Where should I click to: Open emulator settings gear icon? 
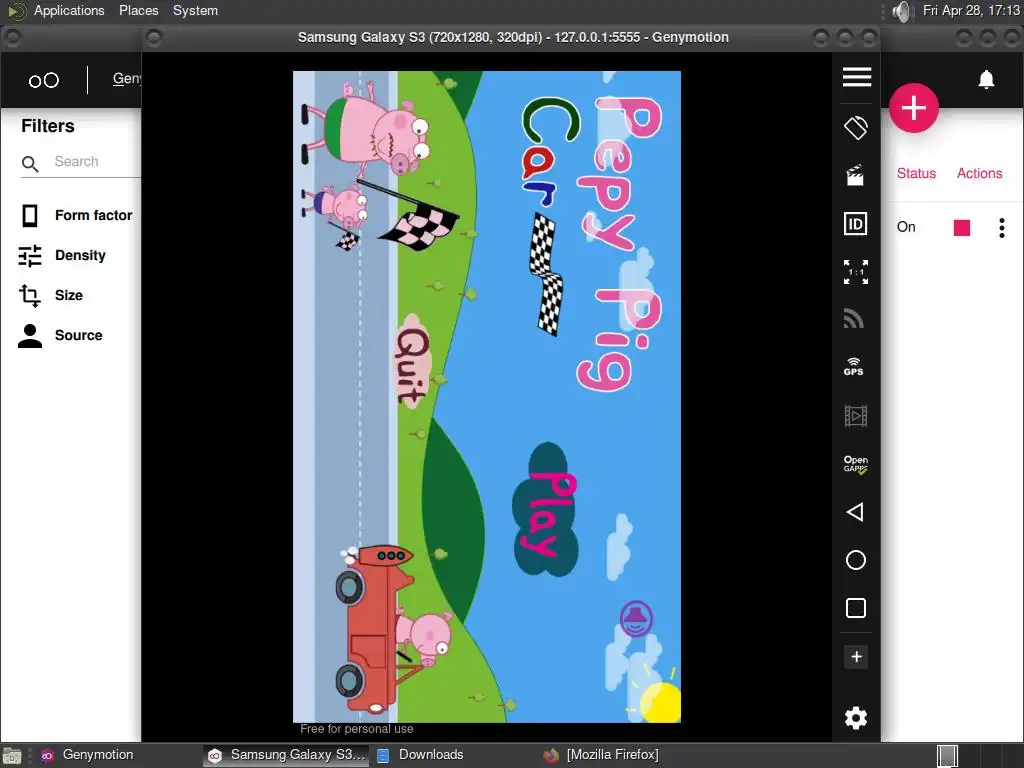click(856, 718)
